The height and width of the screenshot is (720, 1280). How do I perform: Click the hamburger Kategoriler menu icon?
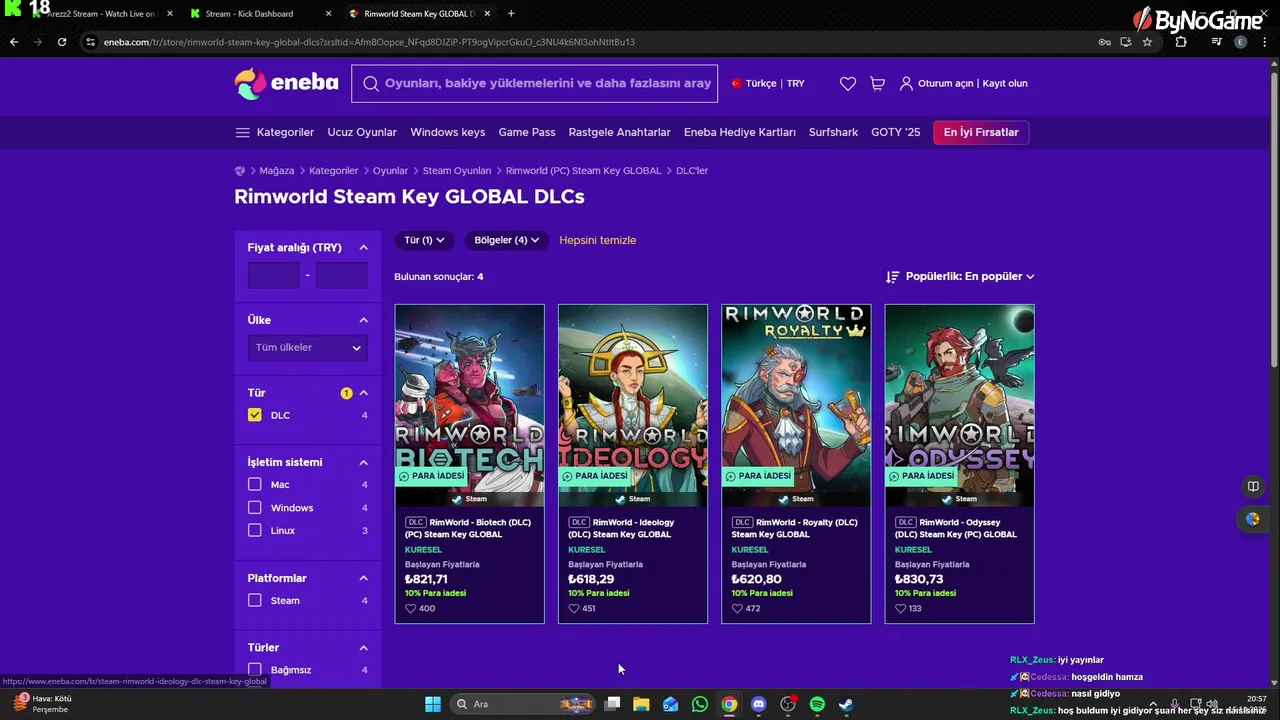point(242,132)
